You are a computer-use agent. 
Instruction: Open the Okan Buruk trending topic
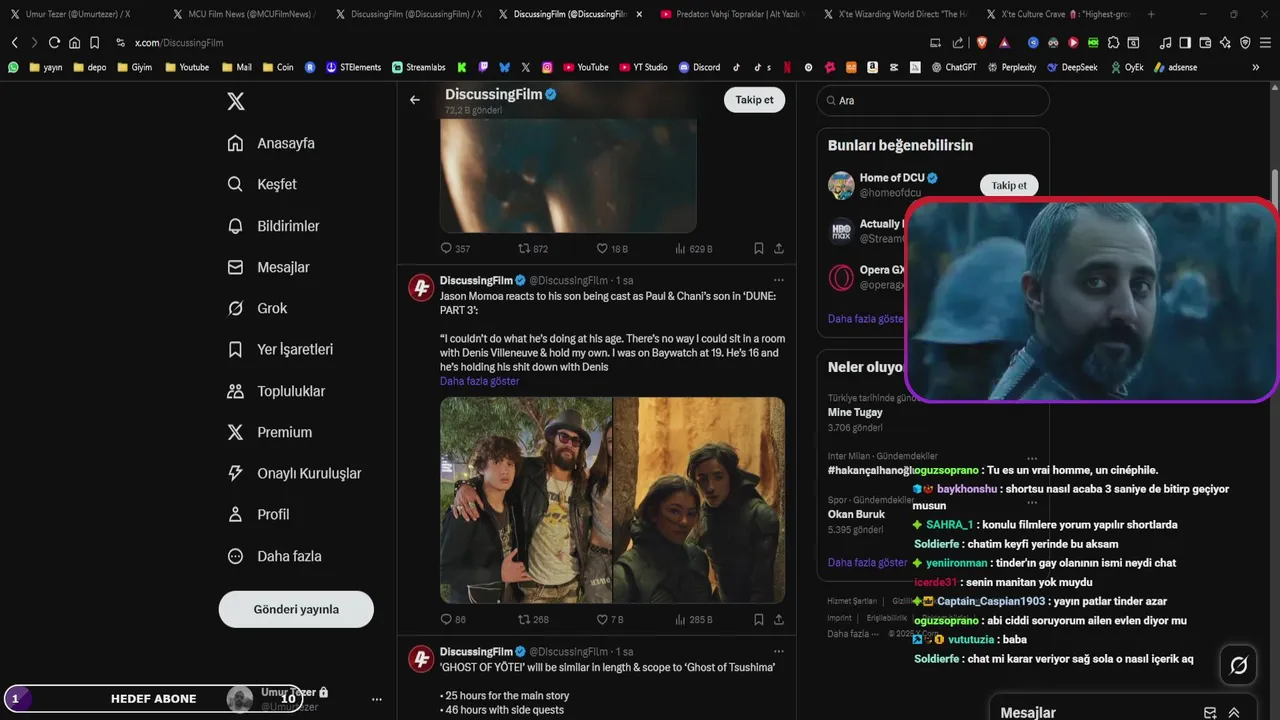tap(855, 514)
